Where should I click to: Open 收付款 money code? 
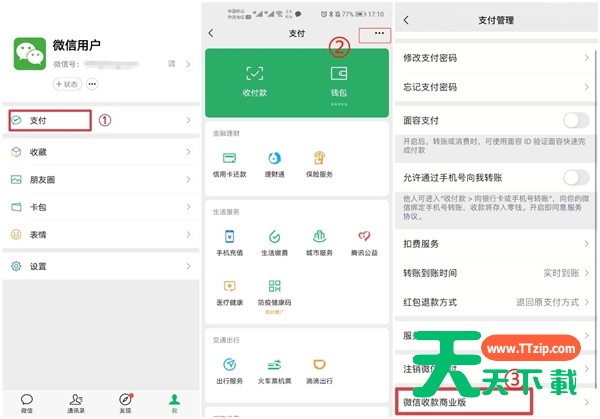click(254, 81)
